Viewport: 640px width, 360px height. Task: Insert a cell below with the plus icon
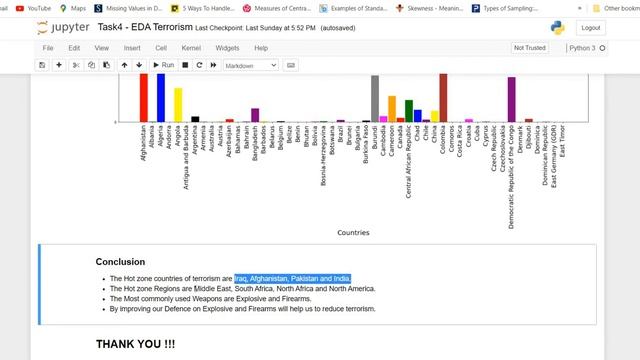tap(59, 65)
